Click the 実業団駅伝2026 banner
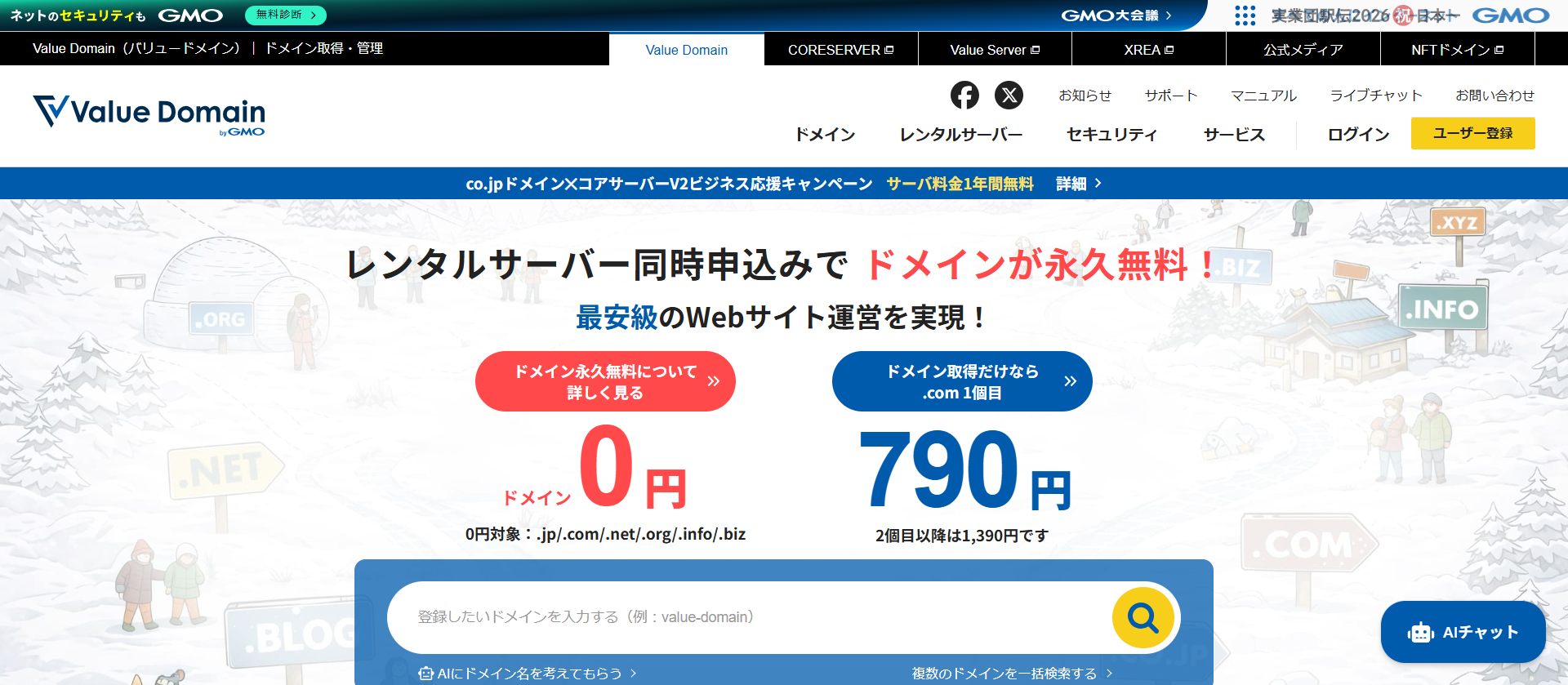 1365,16
